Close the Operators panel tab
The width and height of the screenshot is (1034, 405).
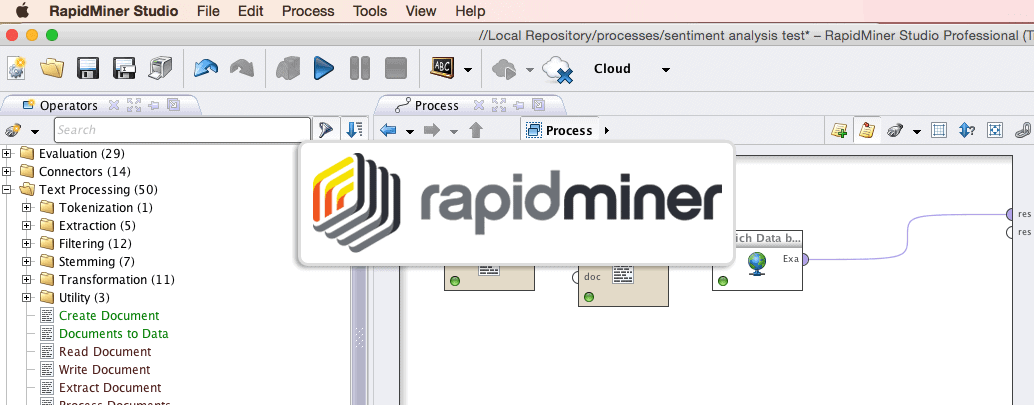pos(113,105)
